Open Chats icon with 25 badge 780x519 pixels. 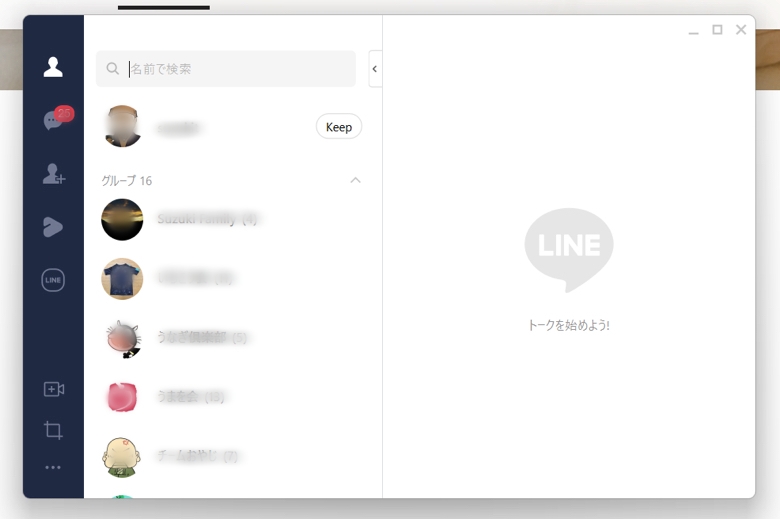[58, 118]
